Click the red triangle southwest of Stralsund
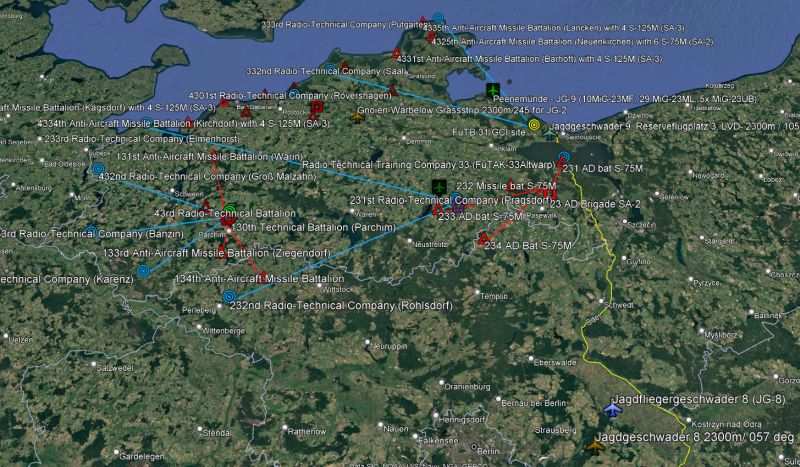The width and height of the screenshot is (800, 467). pos(393,91)
